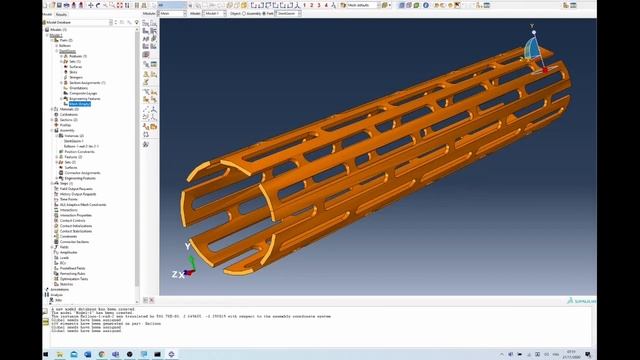Viewport: 640px width, 360px height.
Task: Click the Save Model Database icon
Action: point(59,5)
